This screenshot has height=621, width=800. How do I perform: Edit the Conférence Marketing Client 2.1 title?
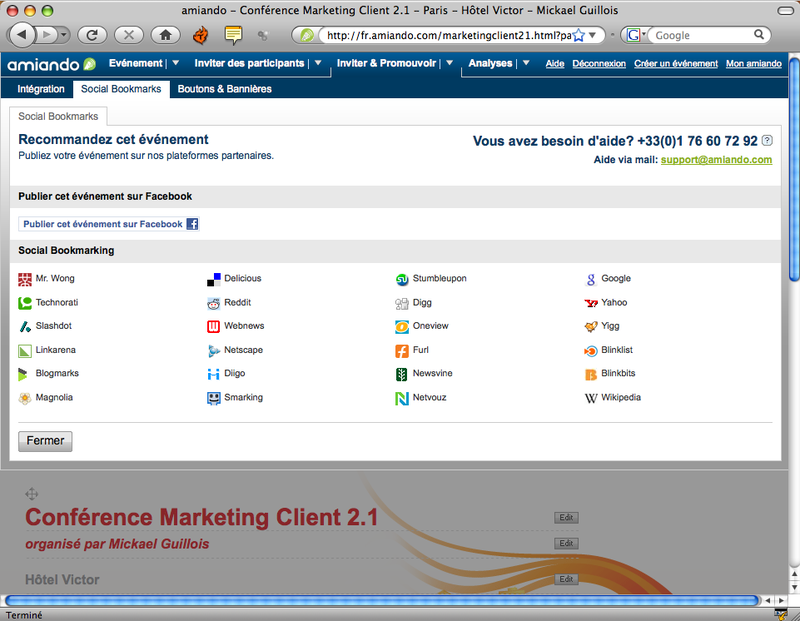(566, 517)
